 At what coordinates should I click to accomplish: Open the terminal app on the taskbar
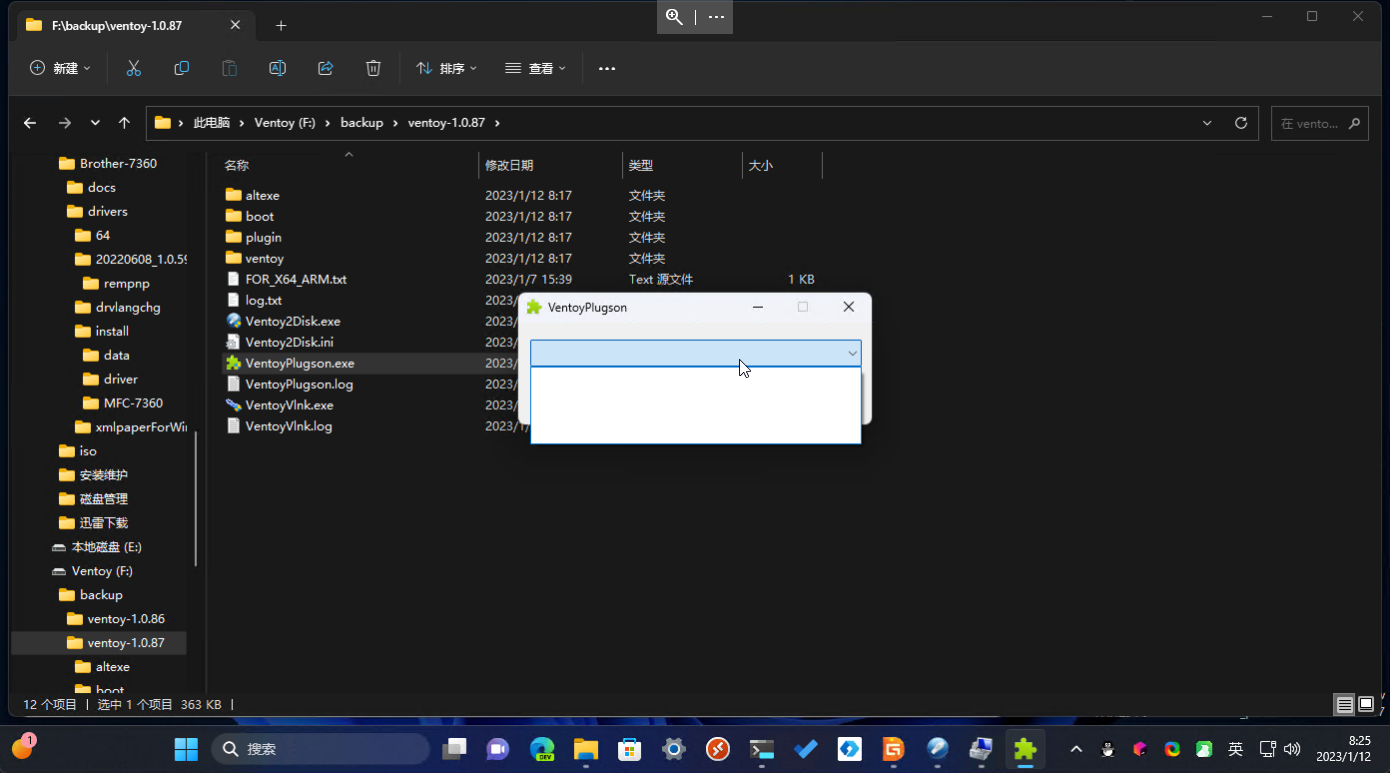[762, 749]
